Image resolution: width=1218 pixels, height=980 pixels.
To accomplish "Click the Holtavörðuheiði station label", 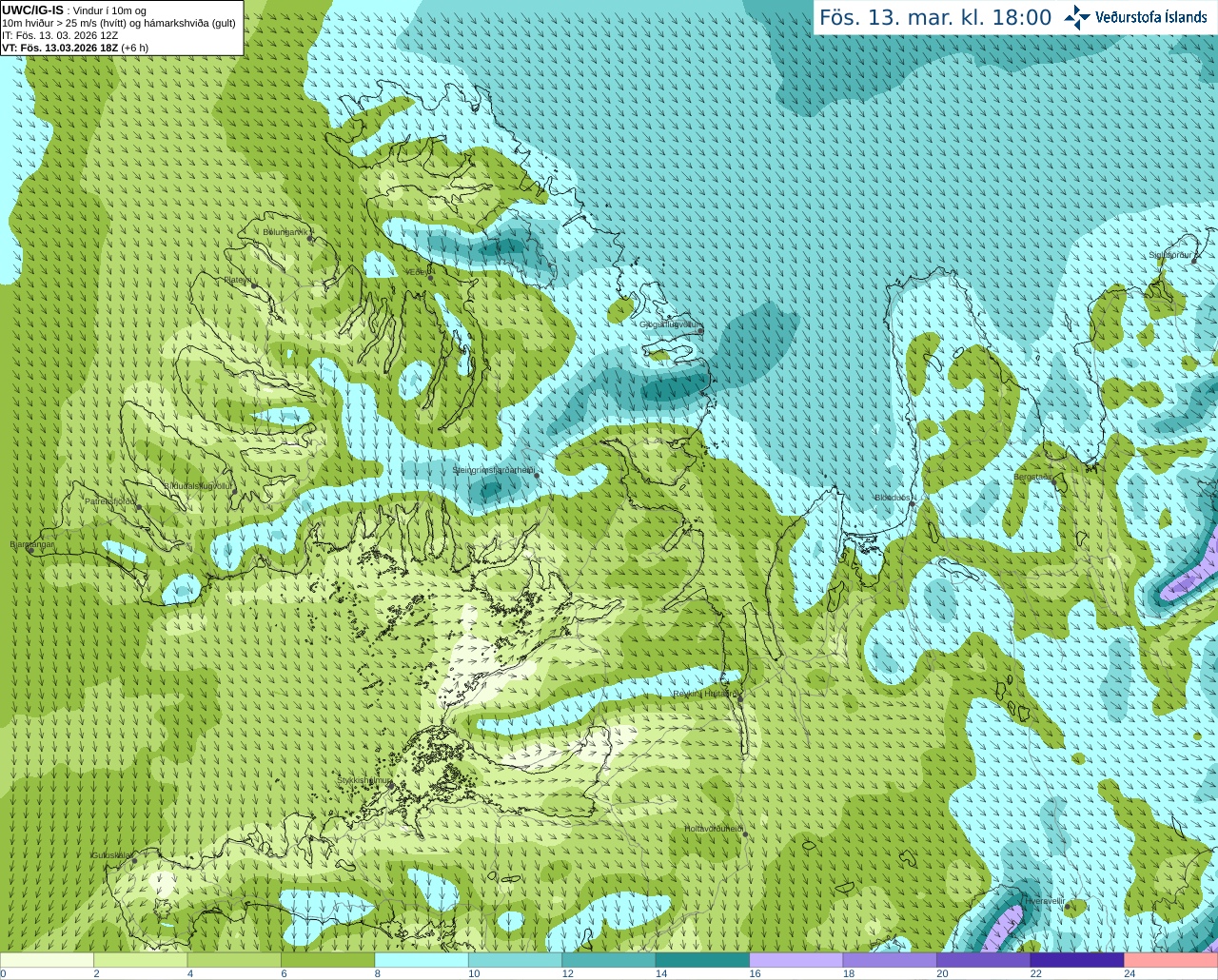I will [x=714, y=829].
